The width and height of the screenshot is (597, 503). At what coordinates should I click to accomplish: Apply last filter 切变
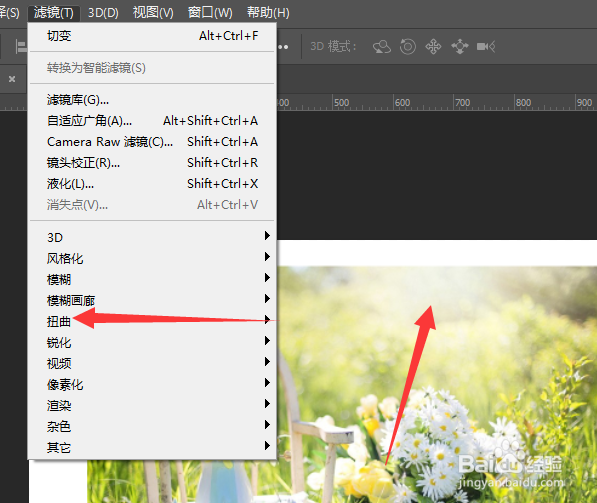[x=152, y=36]
